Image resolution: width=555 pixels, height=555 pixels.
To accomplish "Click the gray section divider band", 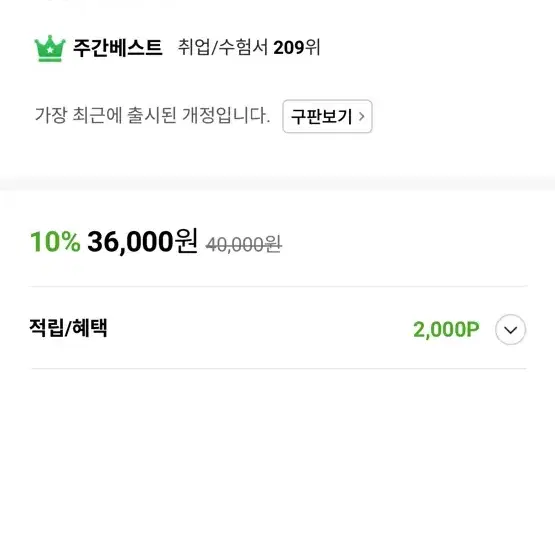I will (278, 184).
